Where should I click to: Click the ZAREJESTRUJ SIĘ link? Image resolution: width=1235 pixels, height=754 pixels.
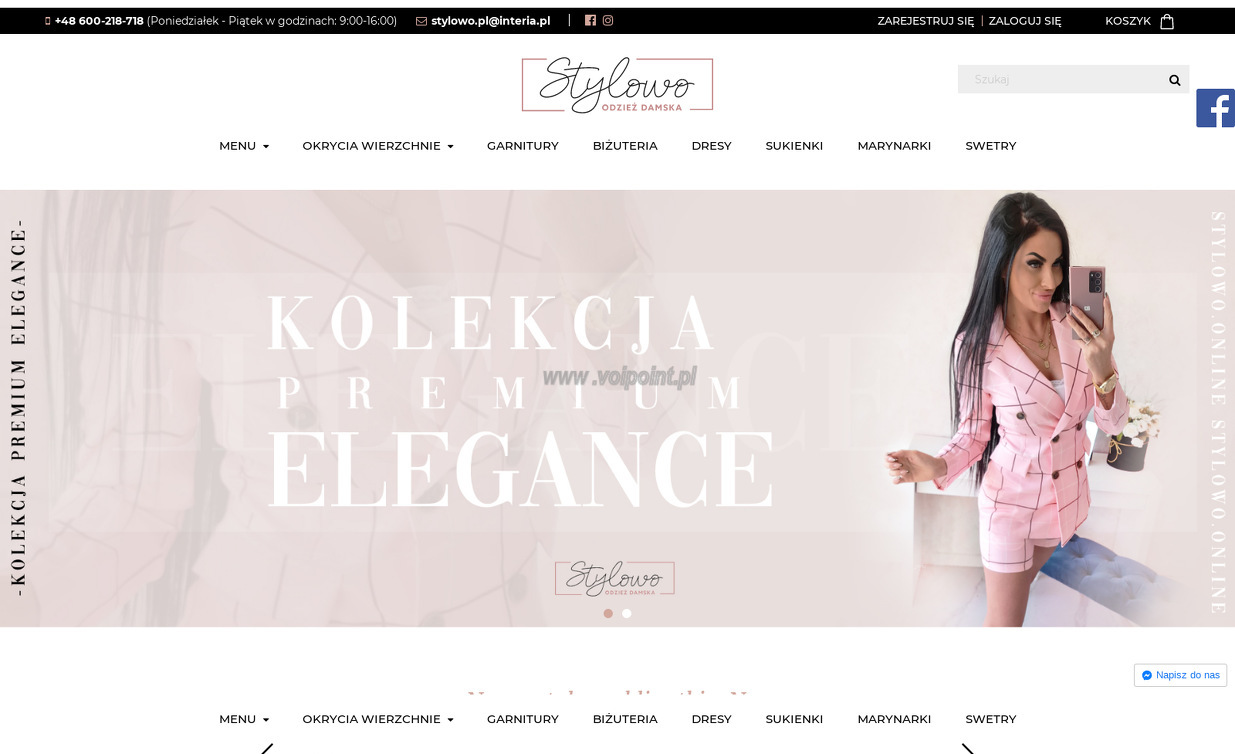925,21
